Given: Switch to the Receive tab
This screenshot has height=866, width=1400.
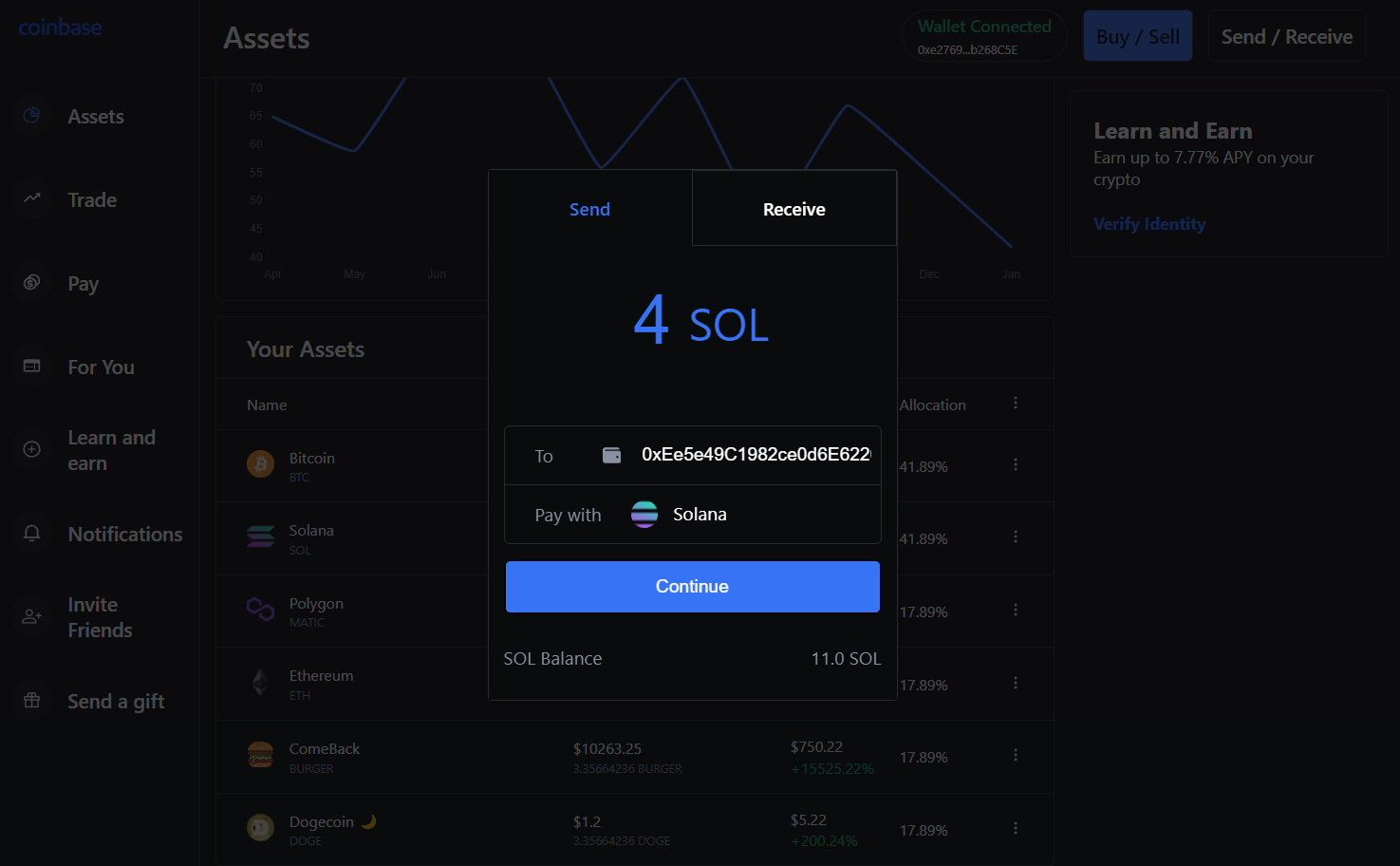Looking at the screenshot, I should 794,209.
